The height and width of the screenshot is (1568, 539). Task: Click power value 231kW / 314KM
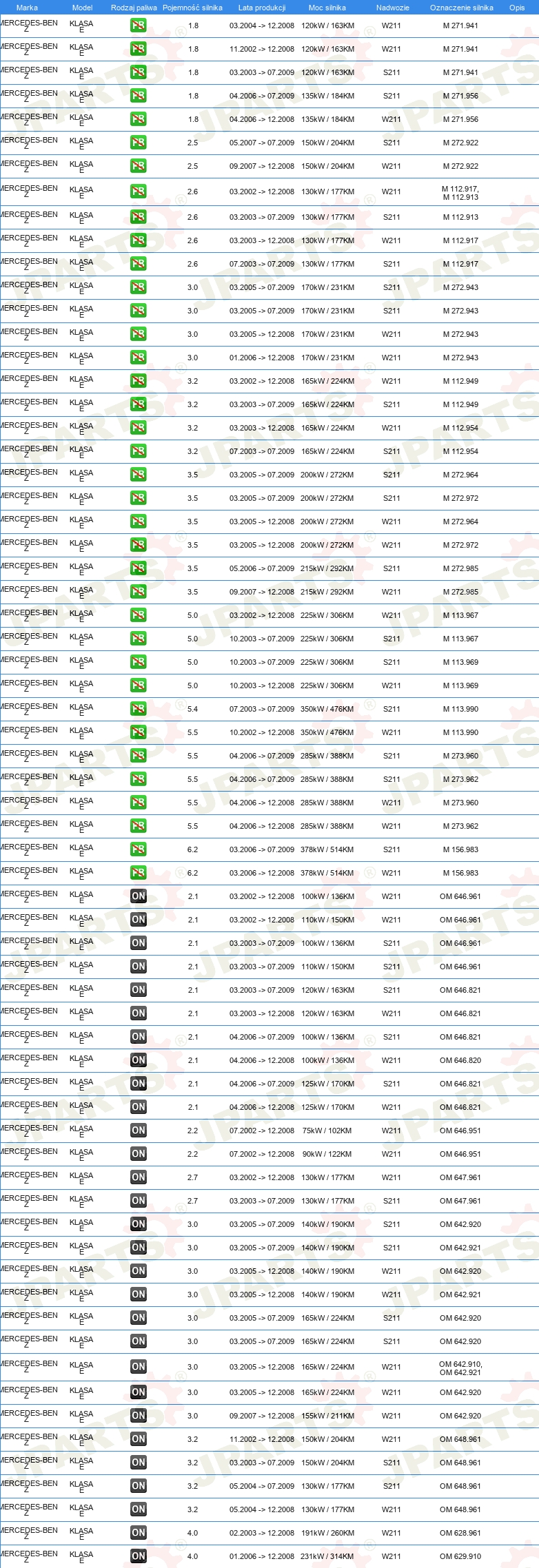click(327, 1556)
